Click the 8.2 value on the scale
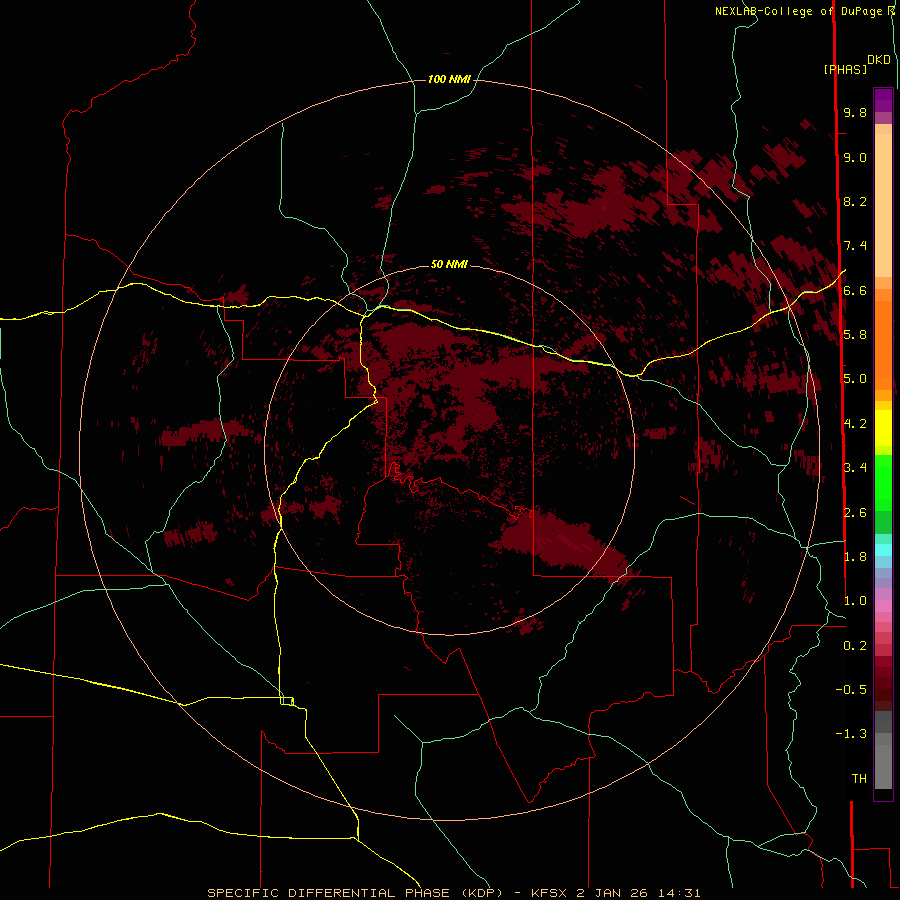Viewport: 900px width, 900px height. pos(855,201)
